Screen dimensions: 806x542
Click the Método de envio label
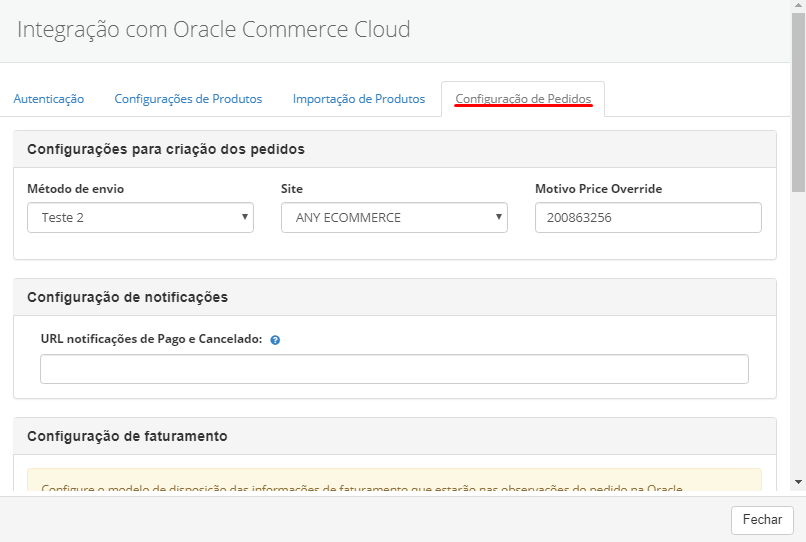[x=76, y=189]
